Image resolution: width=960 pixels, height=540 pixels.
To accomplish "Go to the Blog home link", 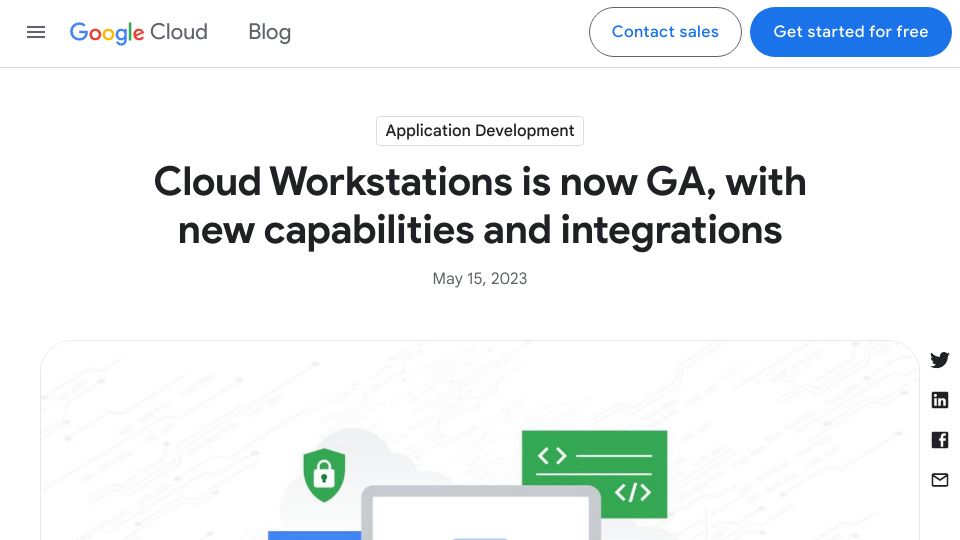I will click(x=269, y=32).
